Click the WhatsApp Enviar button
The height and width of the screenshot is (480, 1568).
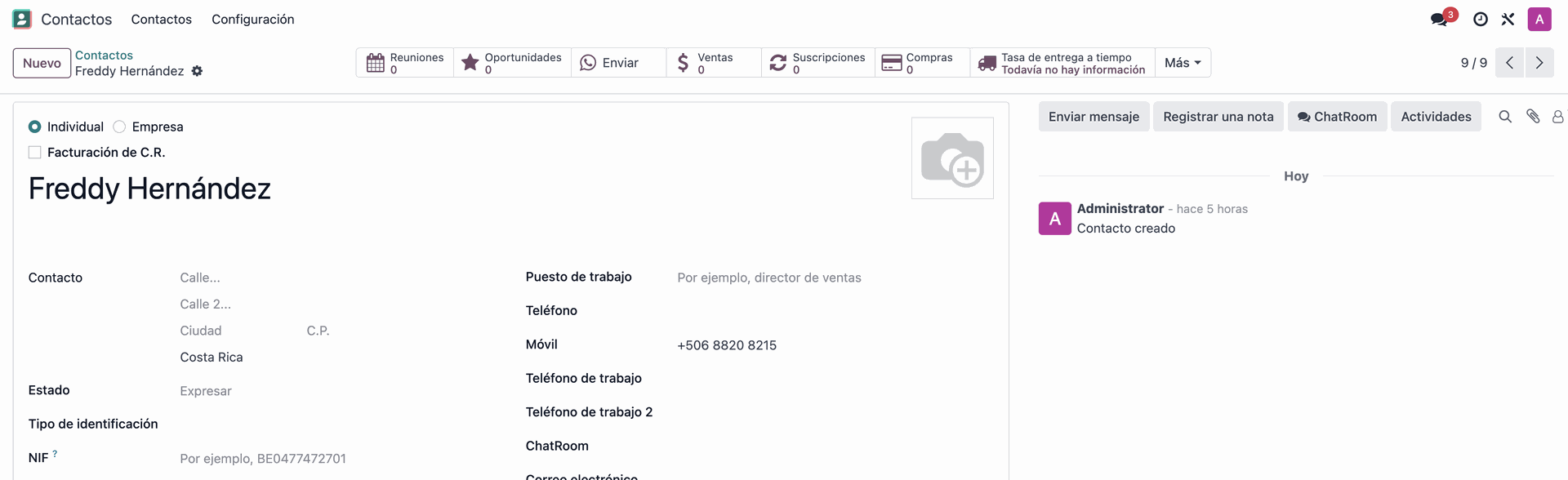tap(618, 63)
